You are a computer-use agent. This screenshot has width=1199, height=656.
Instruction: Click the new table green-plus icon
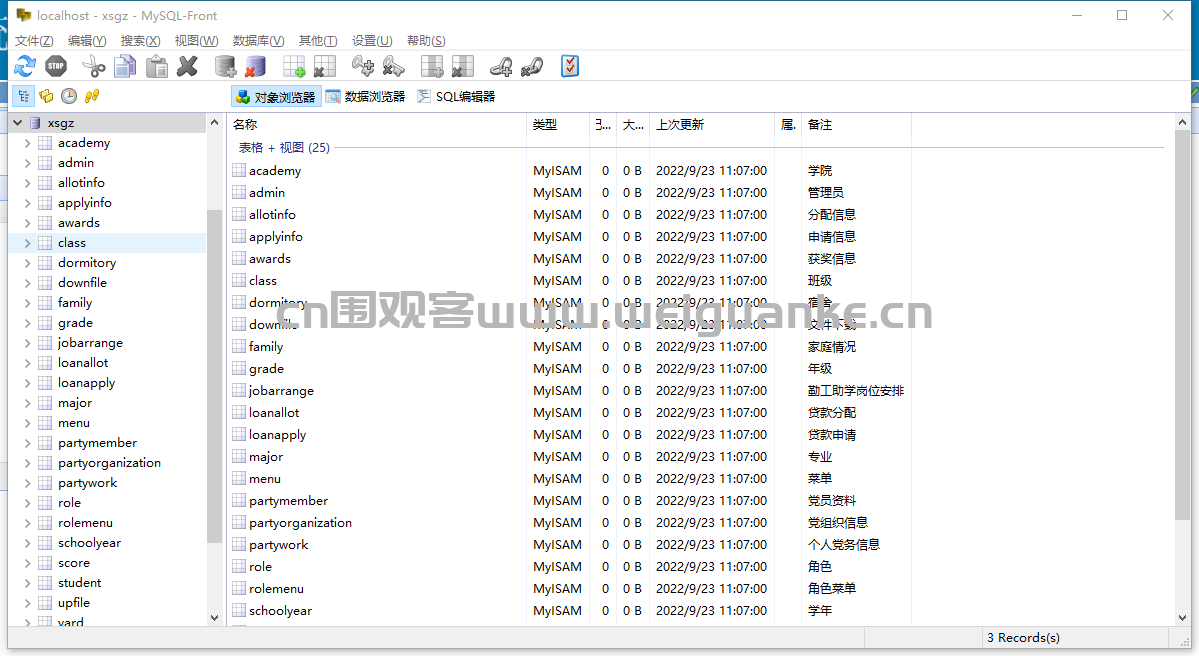coord(294,67)
